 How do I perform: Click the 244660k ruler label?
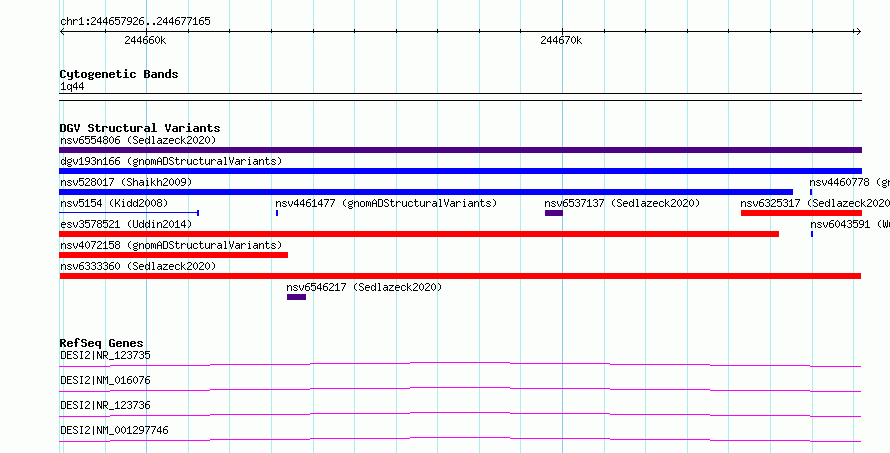pyautogui.click(x=145, y=41)
